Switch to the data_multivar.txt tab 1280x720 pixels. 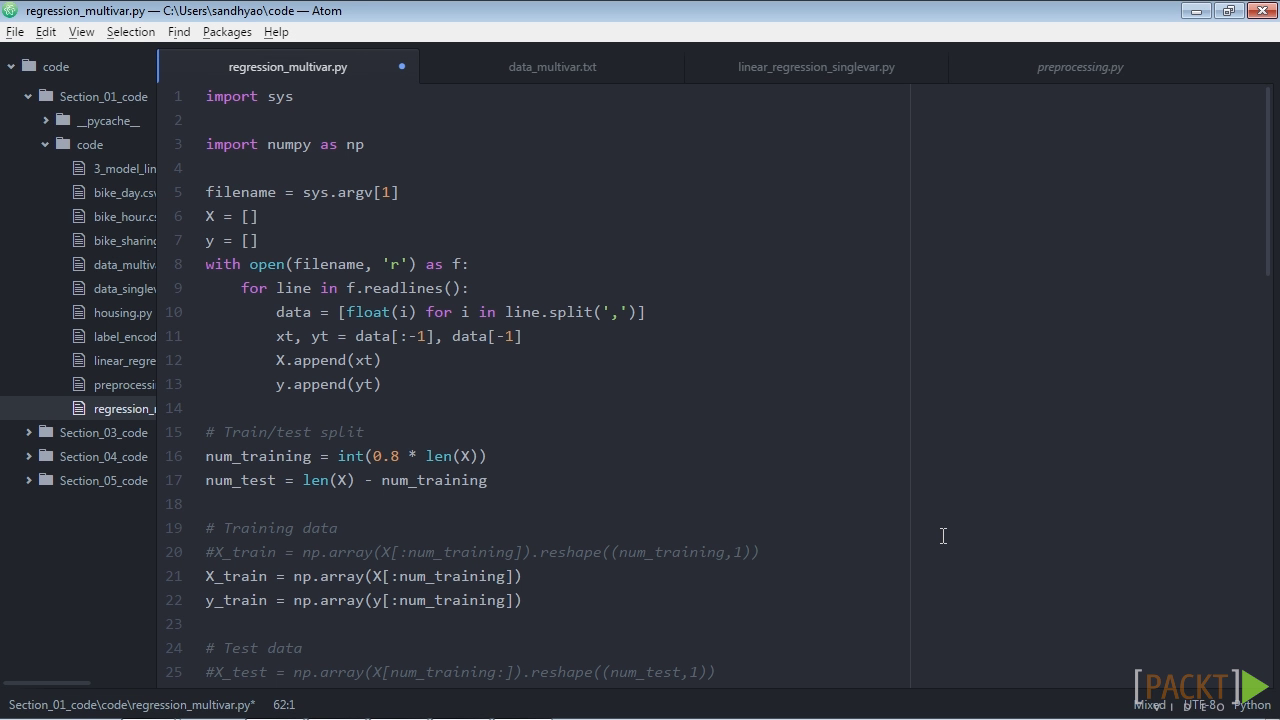[552, 67]
